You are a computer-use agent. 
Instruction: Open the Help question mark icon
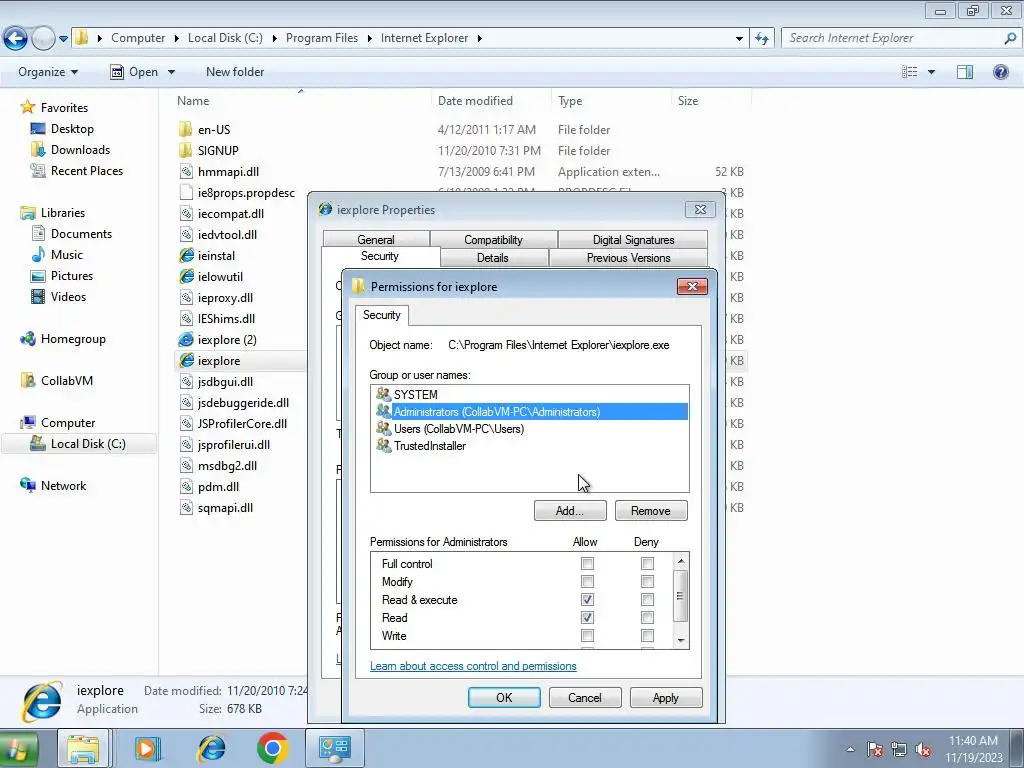click(1000, 72)
